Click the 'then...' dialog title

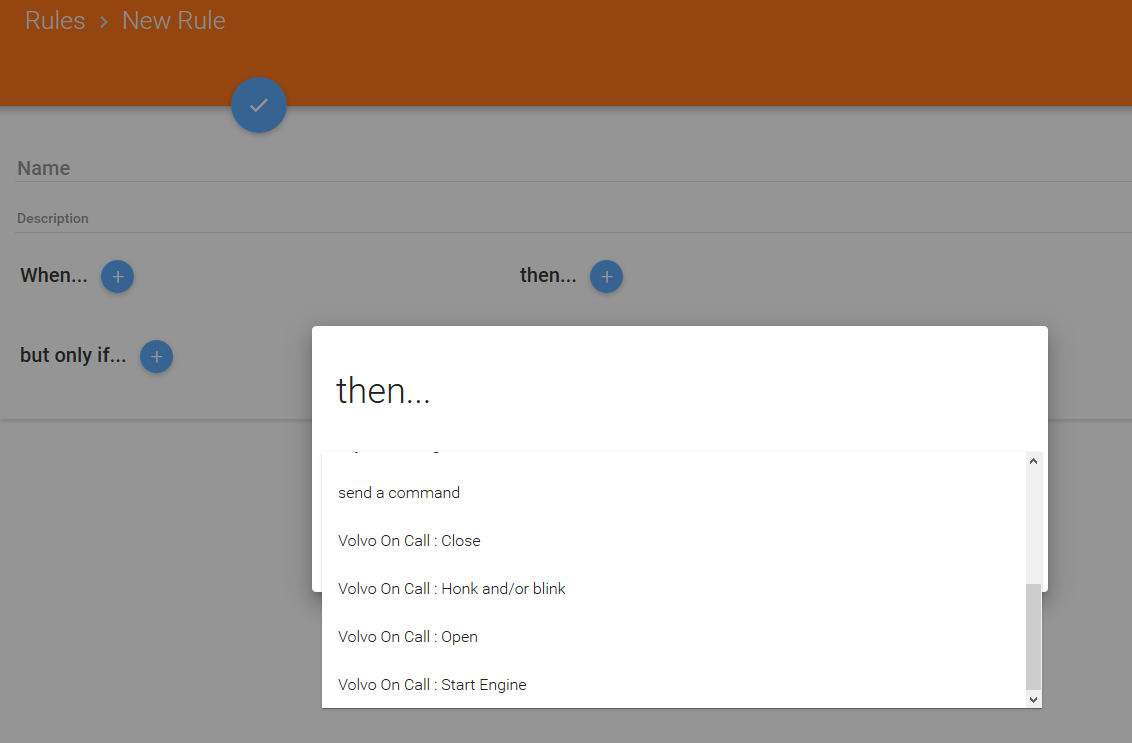pyautogui.click(x=383, y=390)
